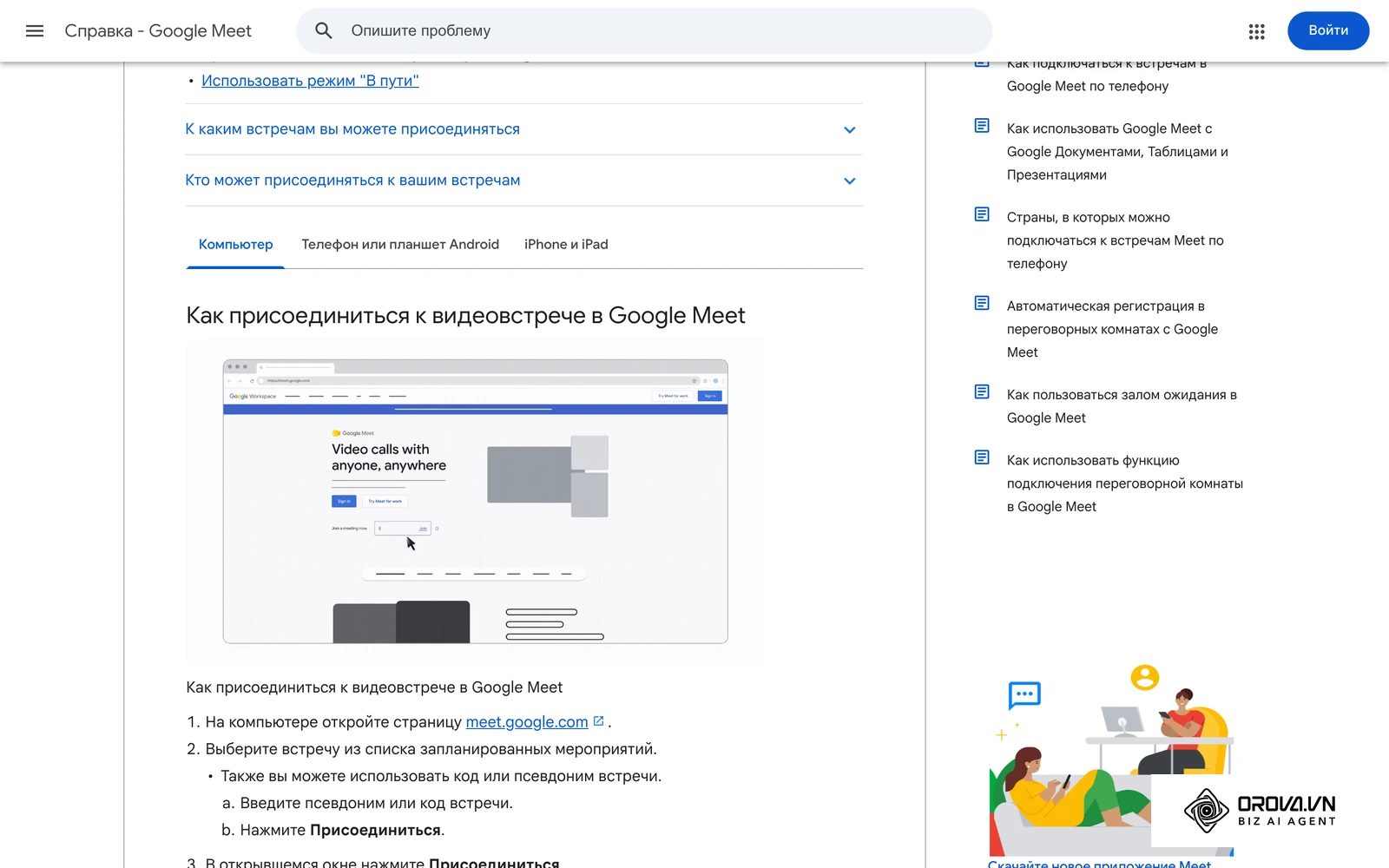This screenshot has width=1389, height=868.
Task: Open 'Страны, в которых можно подключаться' article
Action: [x=1116, y=240]
